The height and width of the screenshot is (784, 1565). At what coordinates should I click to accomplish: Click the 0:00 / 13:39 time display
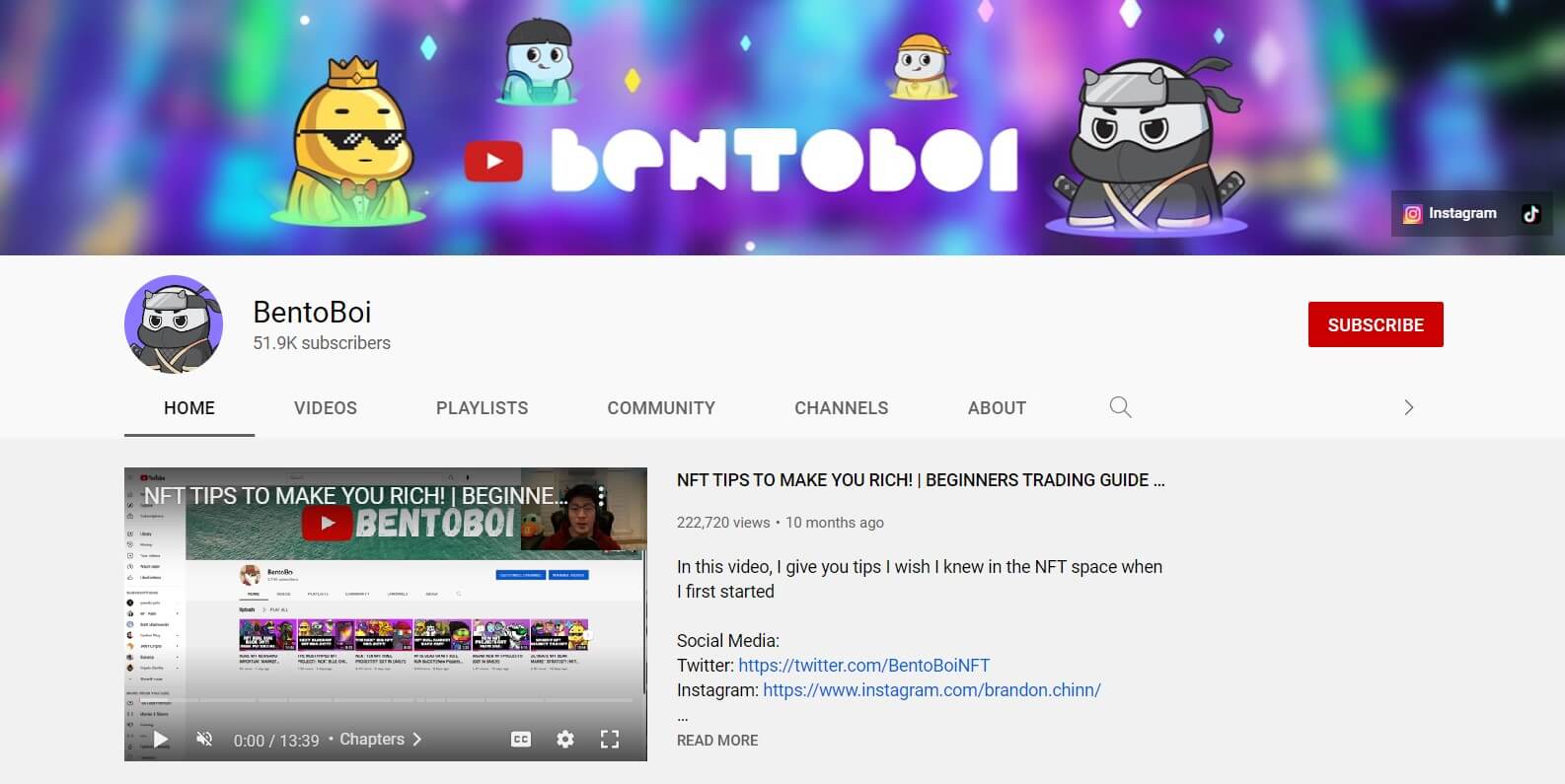[276, 740]
